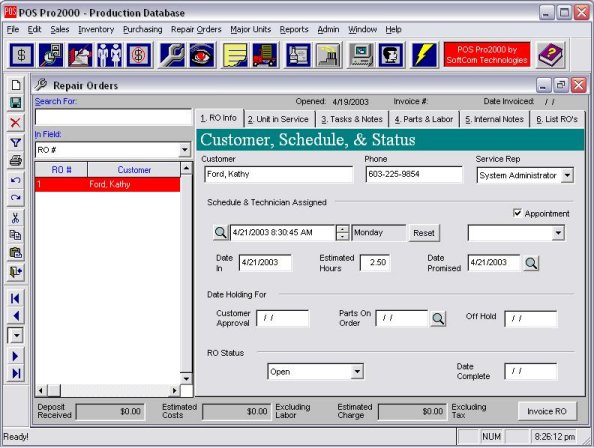The height and width of the screenshot is (448, 594).
Task: Expand the Service Rep dropdown
Action: [x=567, y=175]
